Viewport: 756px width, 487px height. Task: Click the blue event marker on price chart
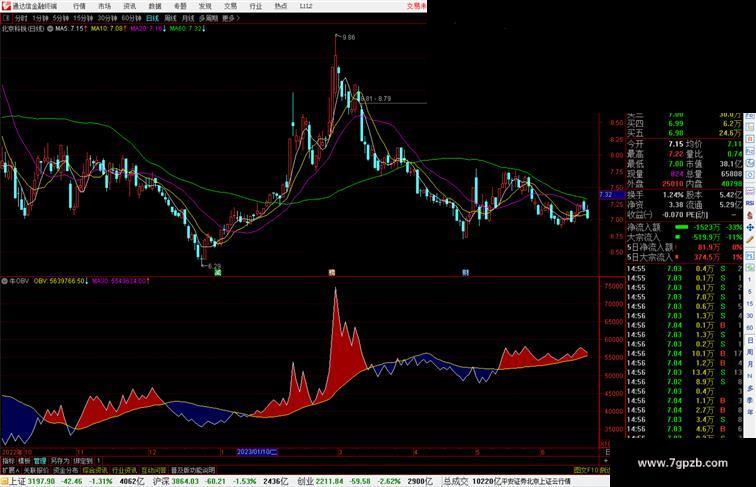point(465,273)
